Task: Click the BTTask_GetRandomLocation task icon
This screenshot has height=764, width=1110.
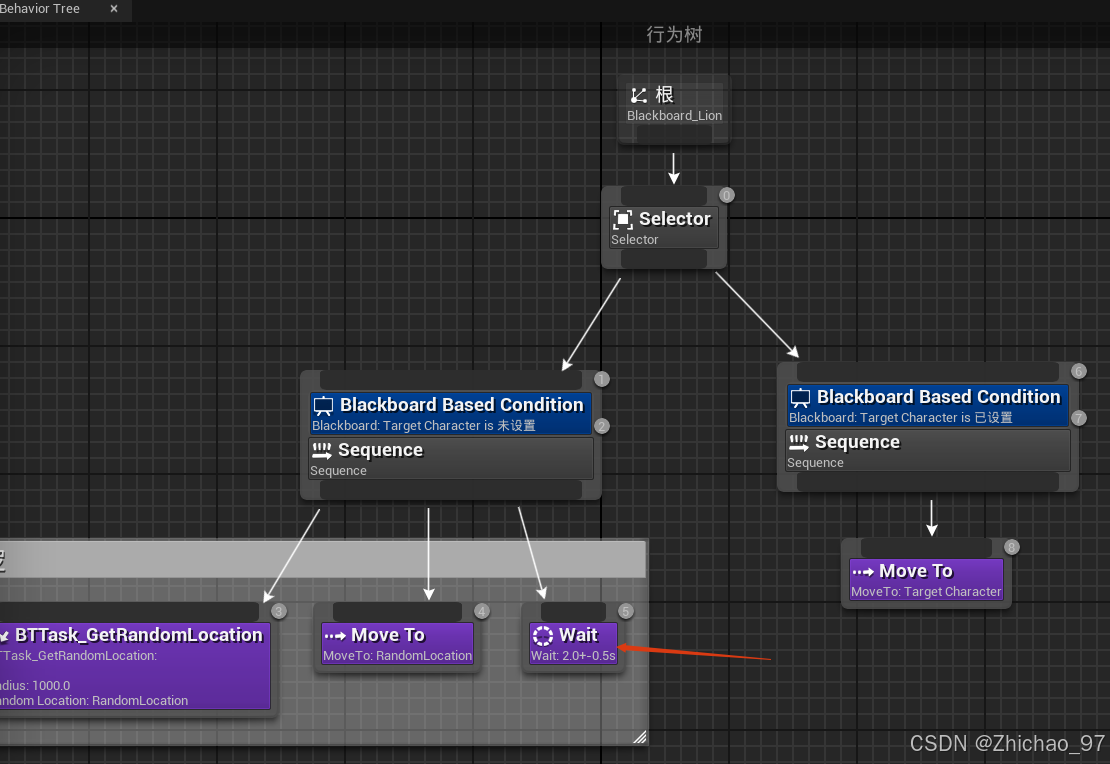Action: click(x=4, y=636)
